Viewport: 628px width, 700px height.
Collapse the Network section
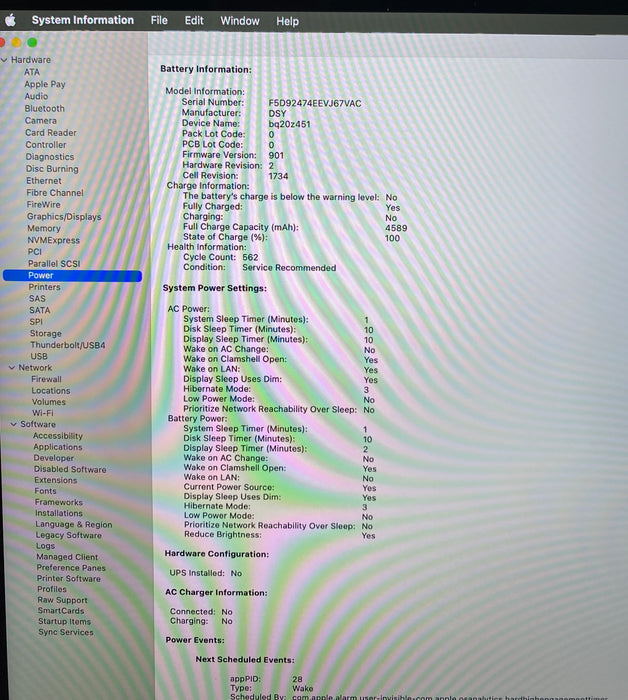coord(12,368)
